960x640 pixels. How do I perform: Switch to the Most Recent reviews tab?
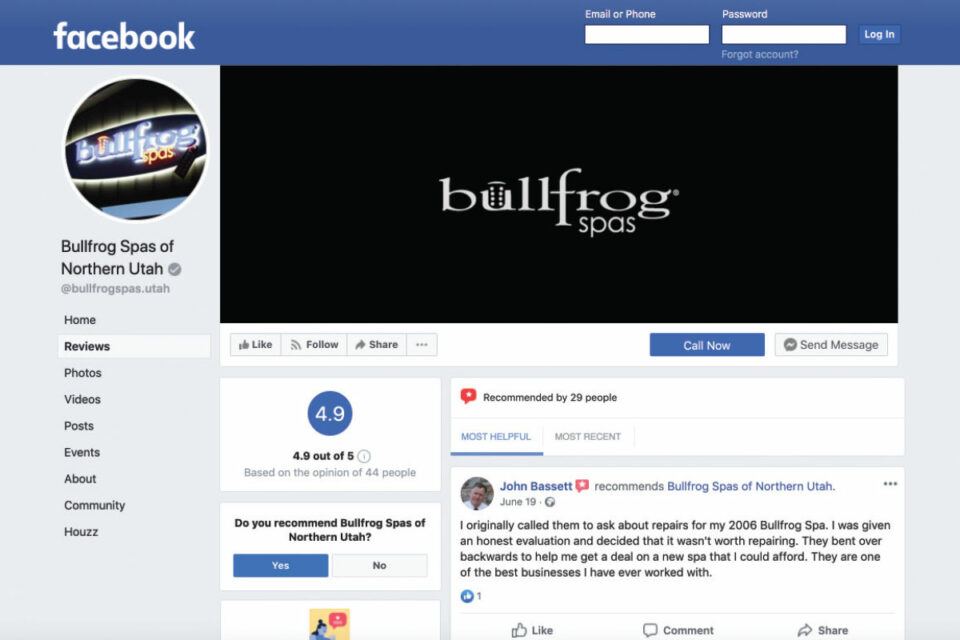(x=588, y=437)
